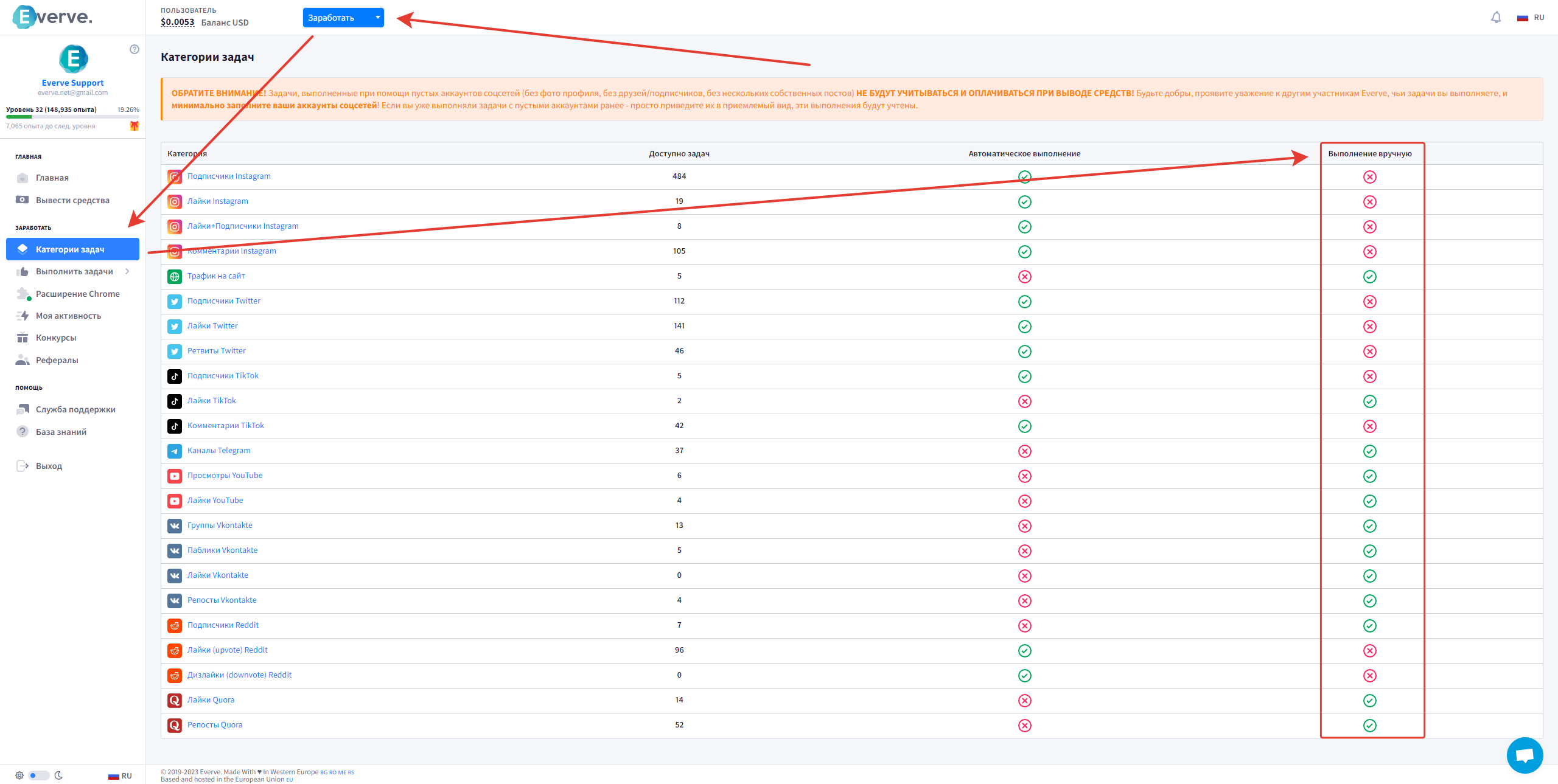
Task: Click the YouTube icon beside Просмотры YouTube
Action: (175, 476)
